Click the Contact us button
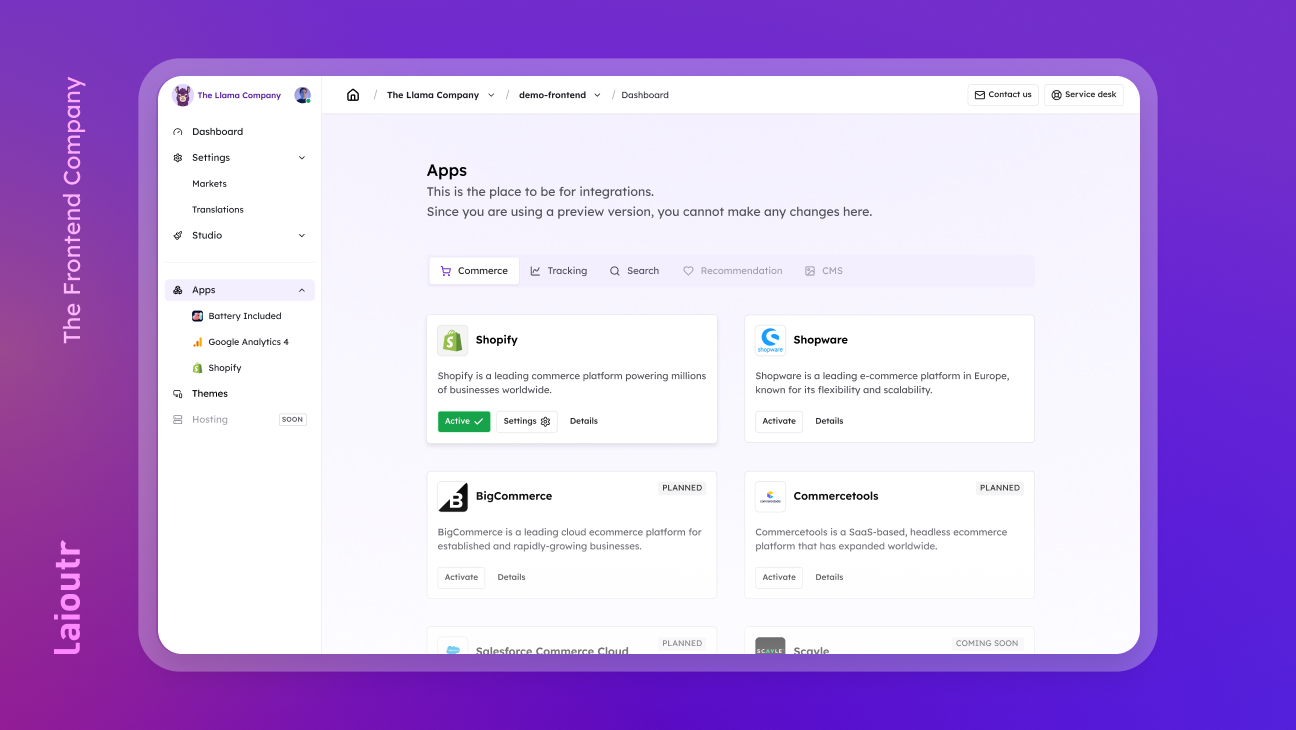The width and height of the screenshot is (1296, 730). 1003,95
